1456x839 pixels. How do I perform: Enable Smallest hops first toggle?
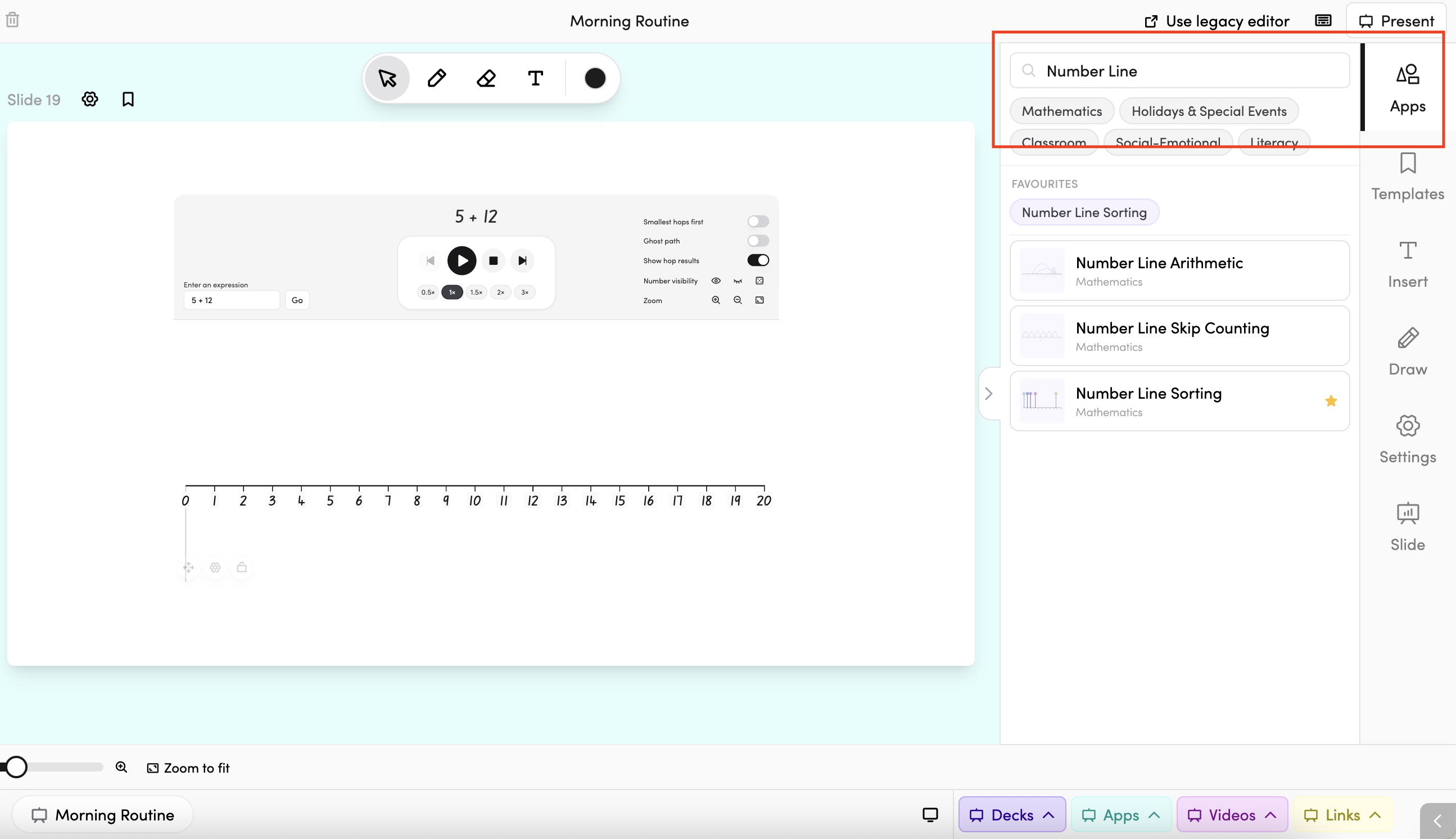coord(757,221)
